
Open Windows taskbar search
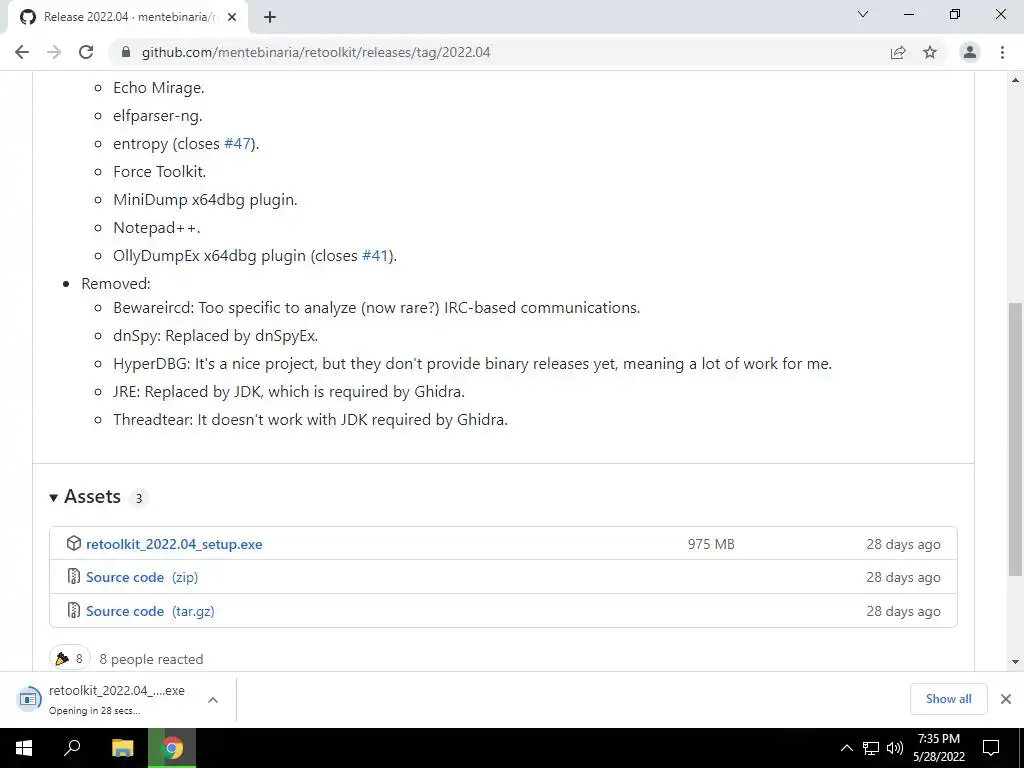[x=72, y=748]
